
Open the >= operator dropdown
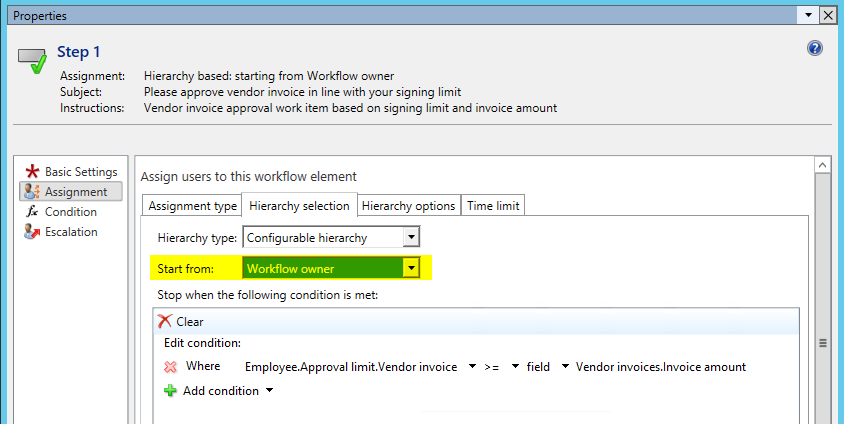click(x=510, y=367)
